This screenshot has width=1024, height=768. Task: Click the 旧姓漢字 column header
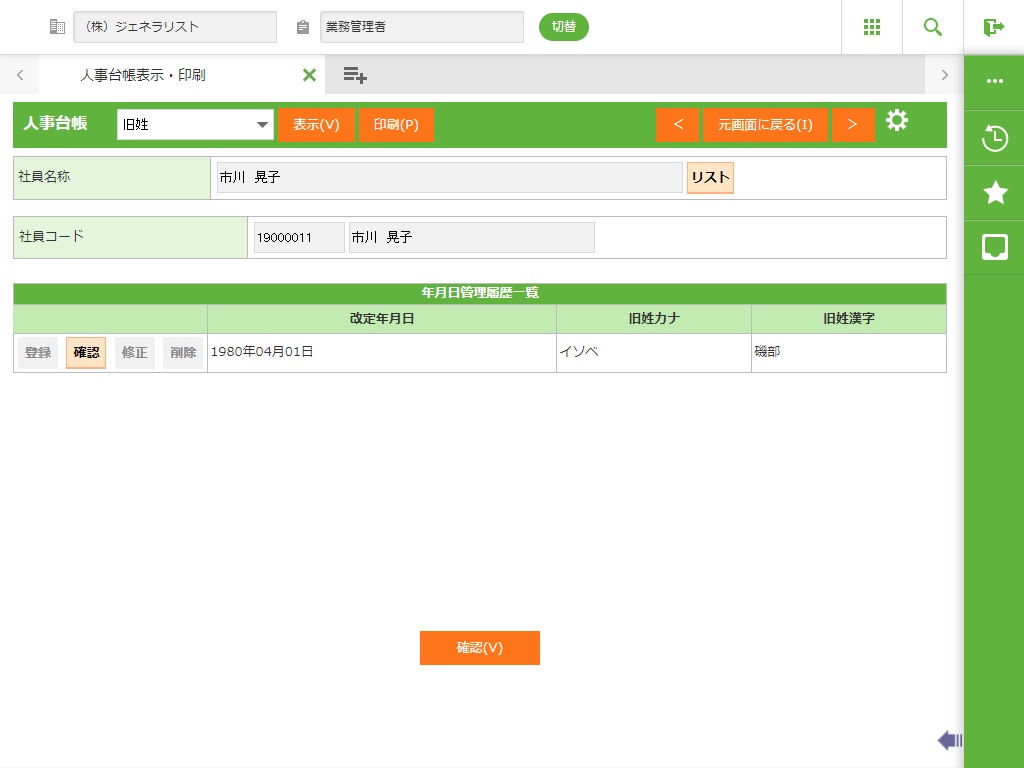coord(849,319)
